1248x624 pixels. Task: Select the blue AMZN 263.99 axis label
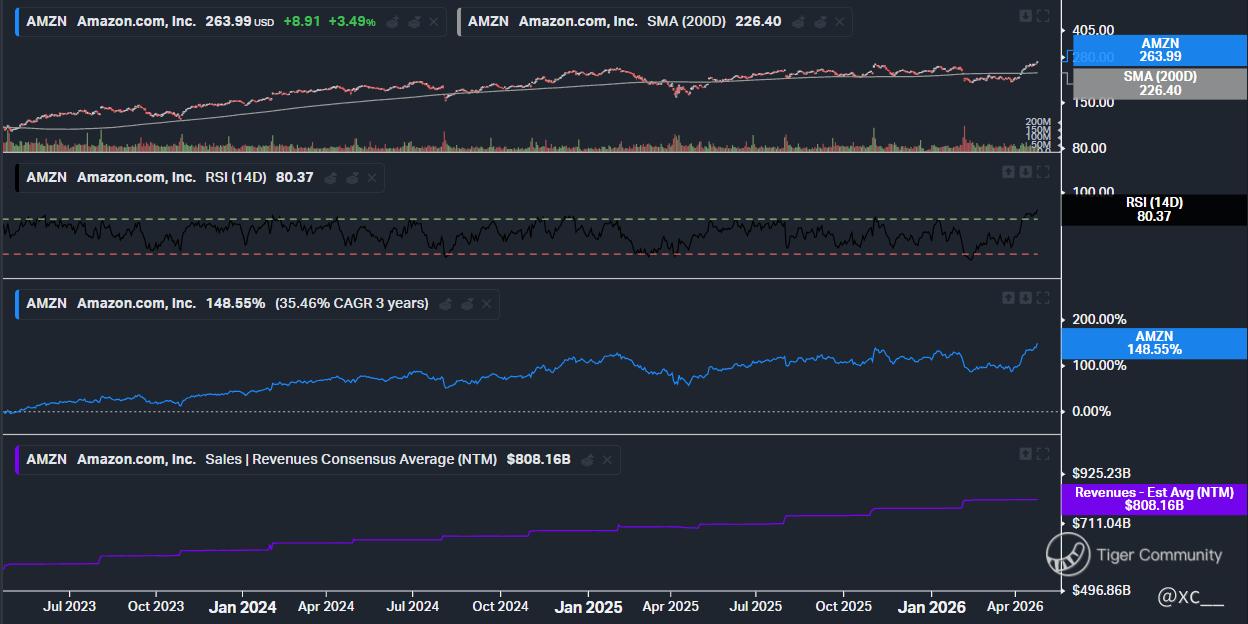[x=1159, y=50]
